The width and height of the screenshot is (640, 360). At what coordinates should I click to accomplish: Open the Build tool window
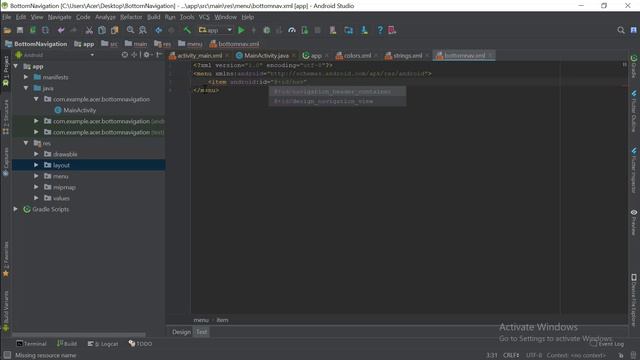pos(67,344)
